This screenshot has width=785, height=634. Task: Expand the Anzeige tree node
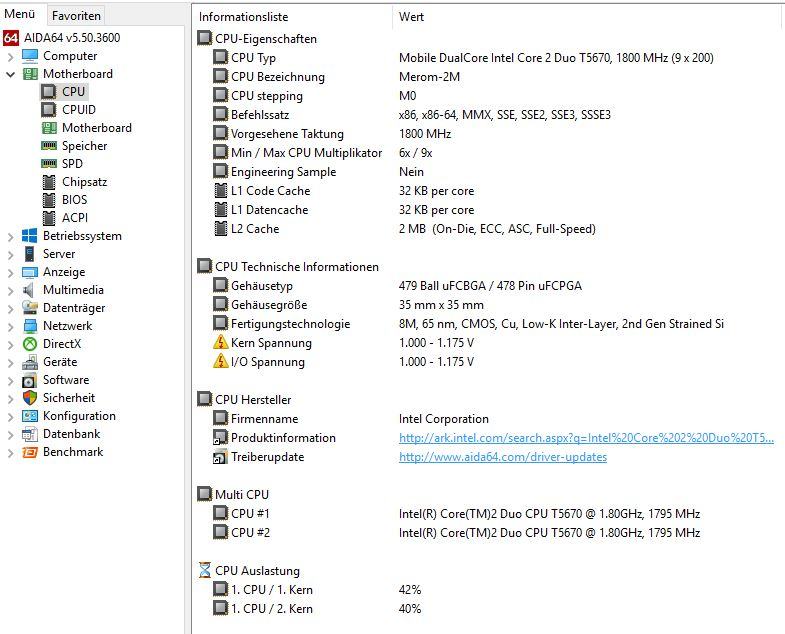tap(11, 272)
